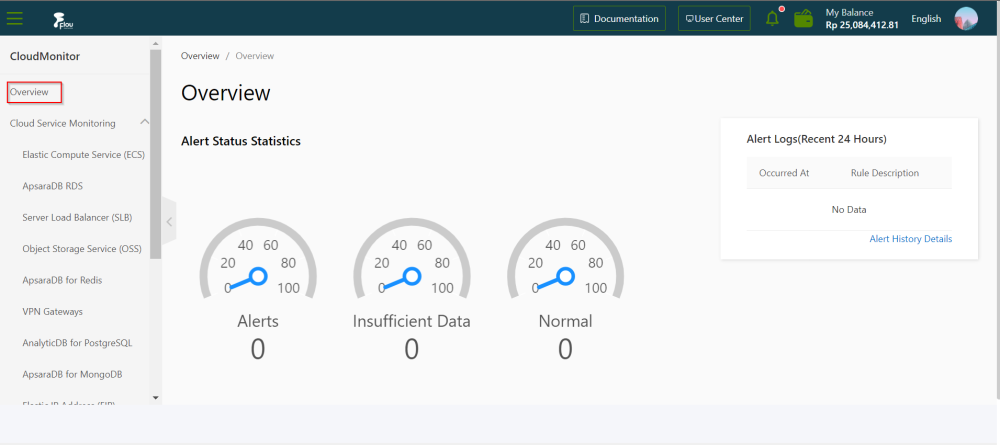Click the Flou logo
The height and width of the screenshot is (445, 1000).
tap(64, 20)
